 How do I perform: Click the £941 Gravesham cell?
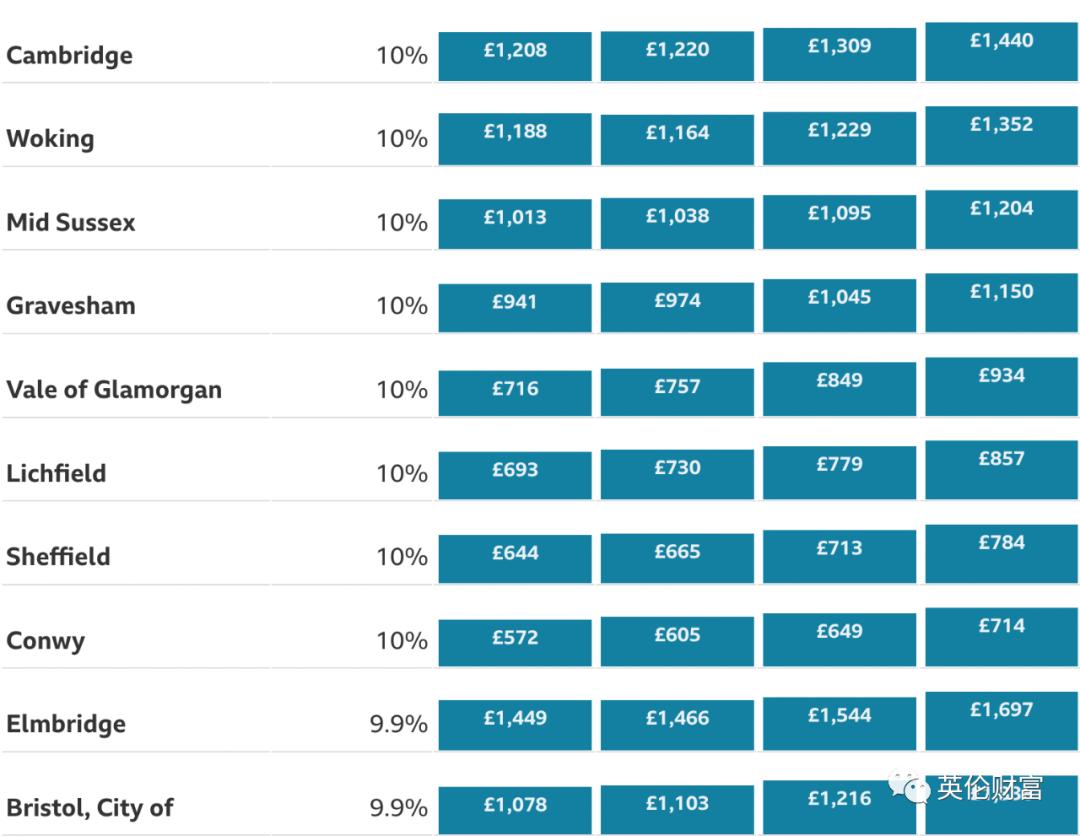515,304
